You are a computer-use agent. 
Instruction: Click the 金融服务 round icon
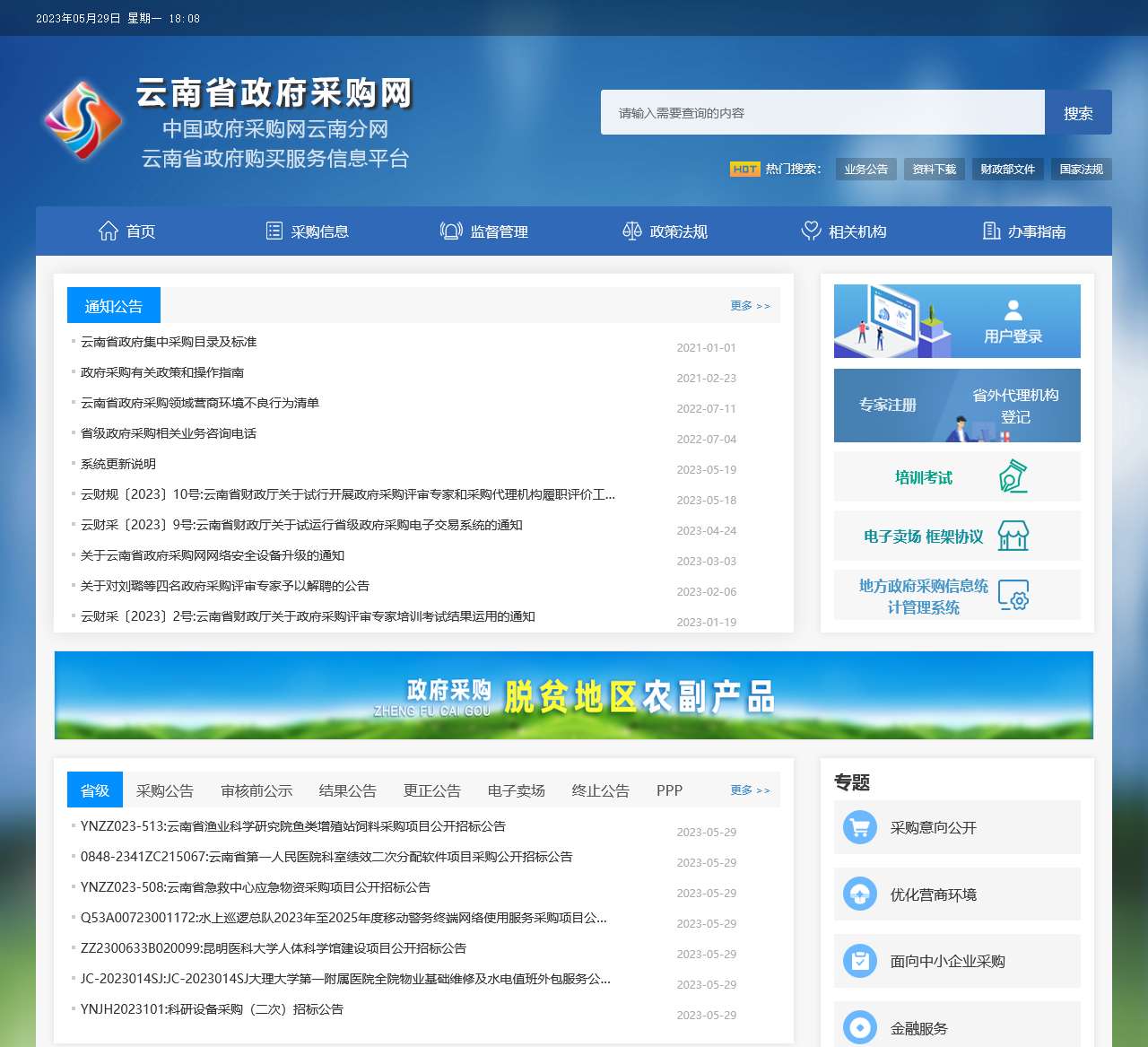(x=860, y=1027)
